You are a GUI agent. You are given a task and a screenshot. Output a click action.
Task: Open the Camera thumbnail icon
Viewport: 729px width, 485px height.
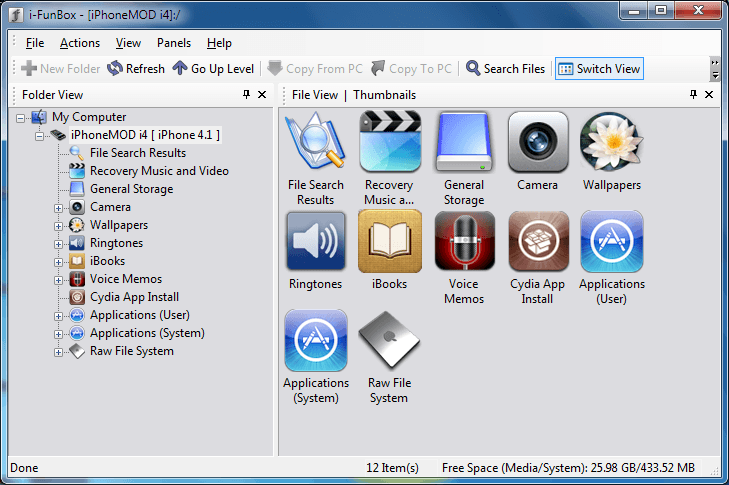coord(538,142)
